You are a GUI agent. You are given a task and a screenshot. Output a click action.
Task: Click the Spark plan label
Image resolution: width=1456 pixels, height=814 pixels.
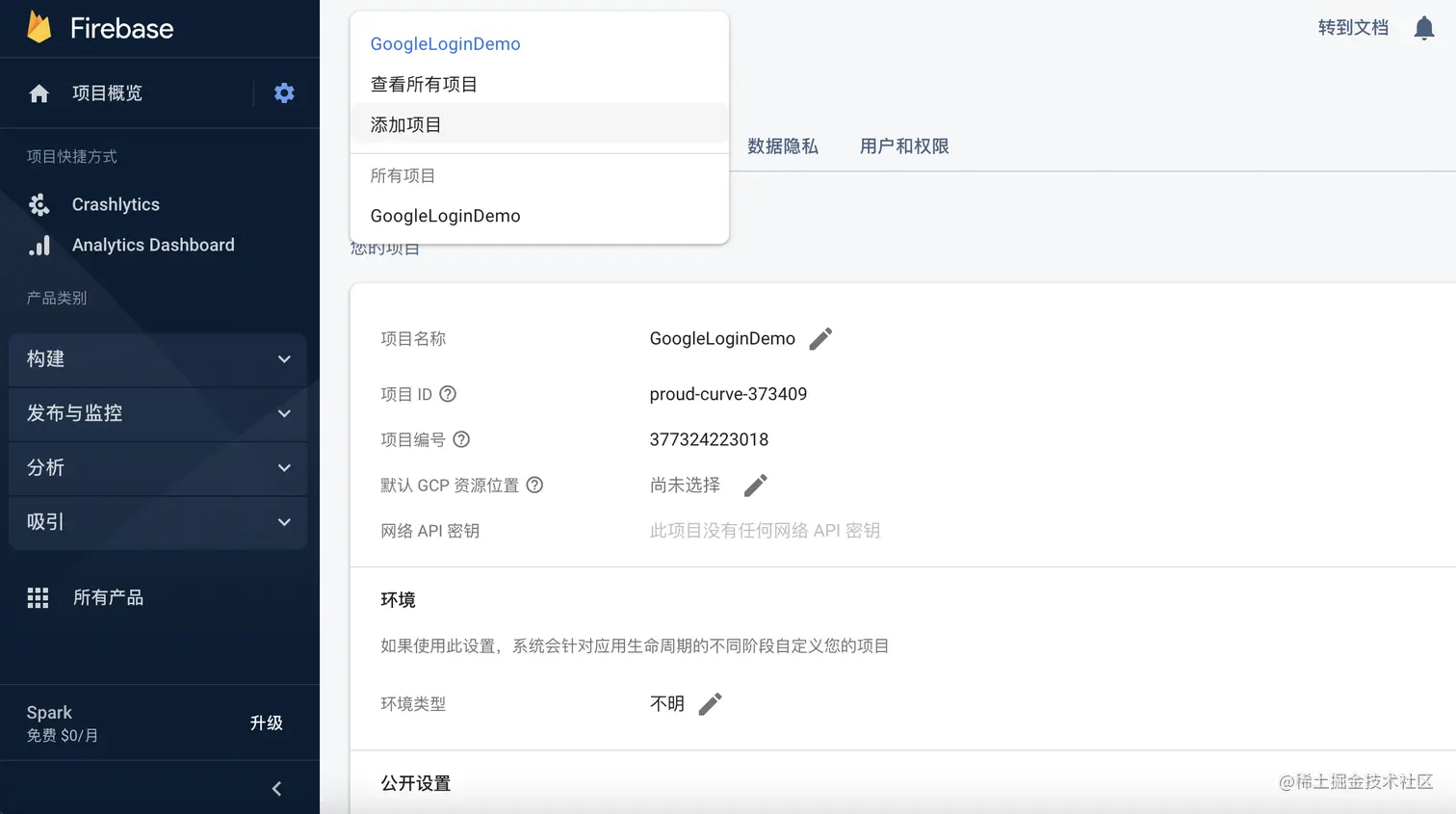(x=49, y=713)
